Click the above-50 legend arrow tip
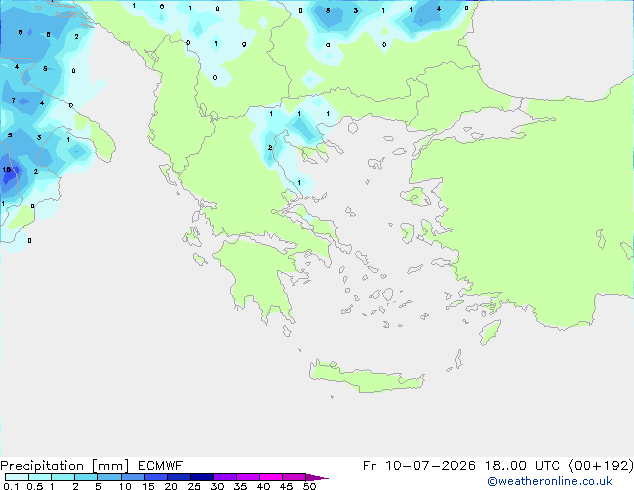 pyautogui.click(x=317, y=477)
